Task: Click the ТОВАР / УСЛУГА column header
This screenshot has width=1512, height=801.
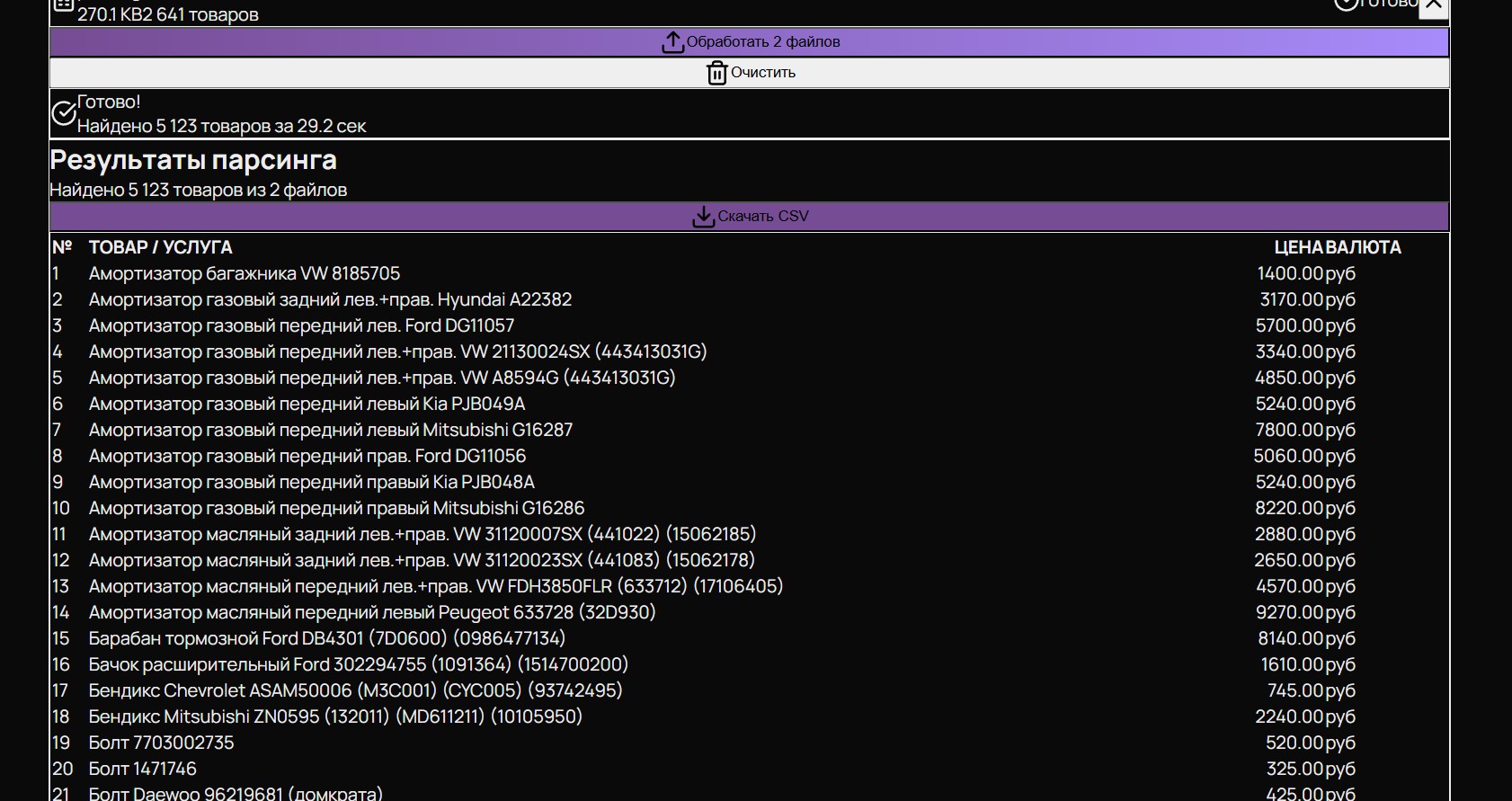Action: (160, 247)
